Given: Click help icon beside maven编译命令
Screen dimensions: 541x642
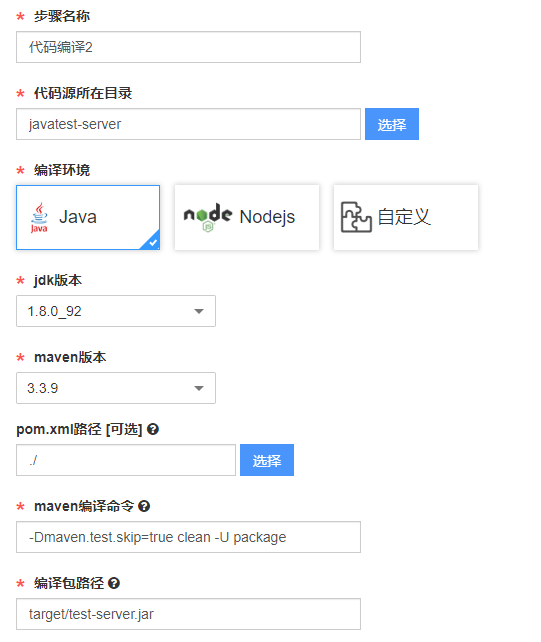Looking at the screenshot, I should (144, 506).
